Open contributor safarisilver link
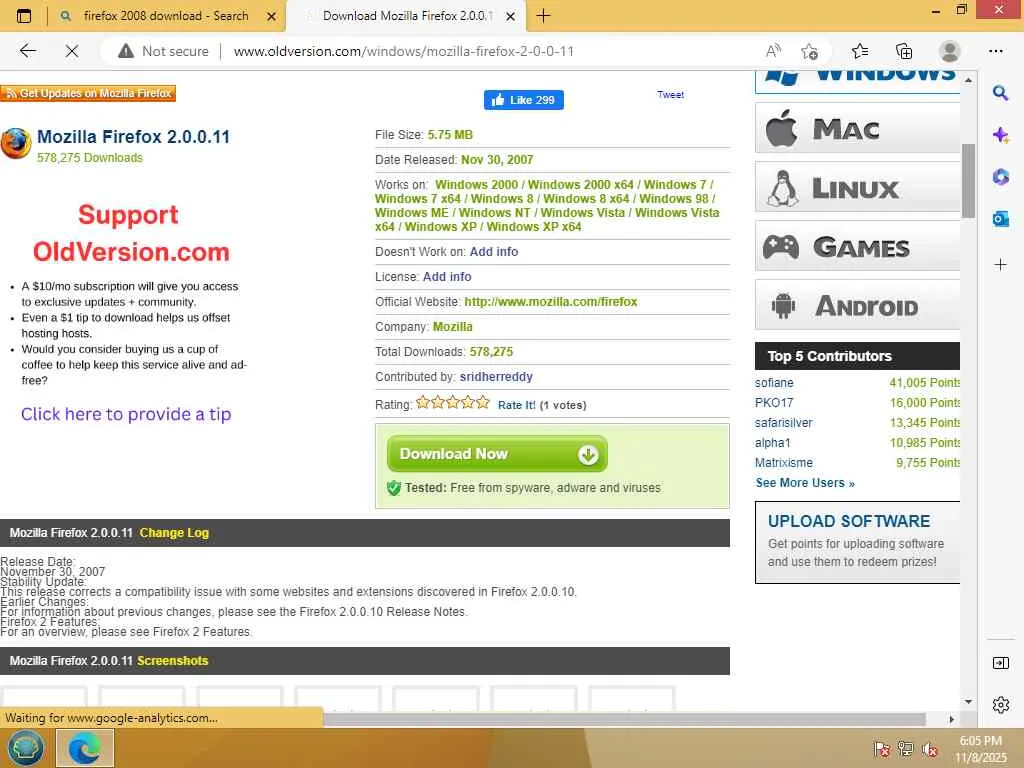 (784, 423)
